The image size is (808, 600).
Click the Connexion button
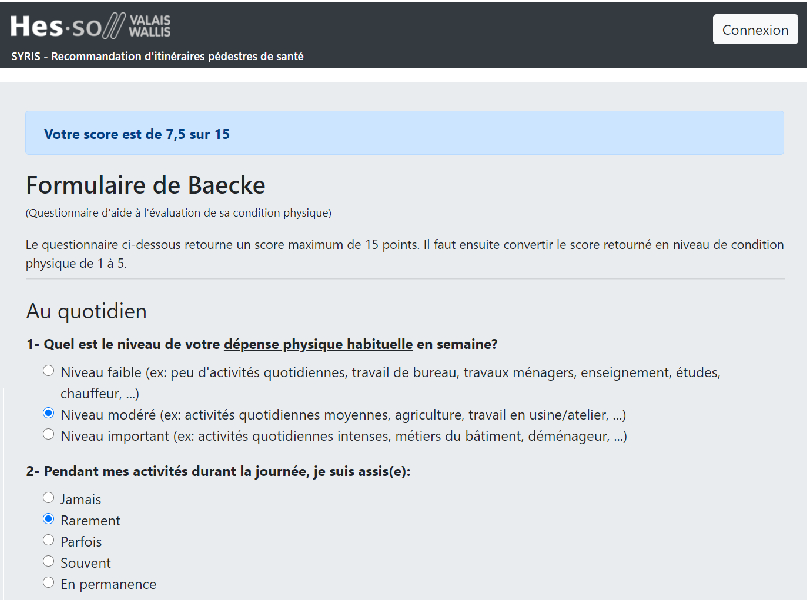tap(755, 29)
